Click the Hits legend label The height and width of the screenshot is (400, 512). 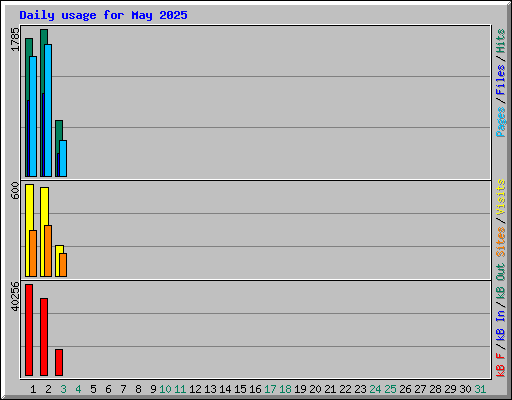pos(501,41)
